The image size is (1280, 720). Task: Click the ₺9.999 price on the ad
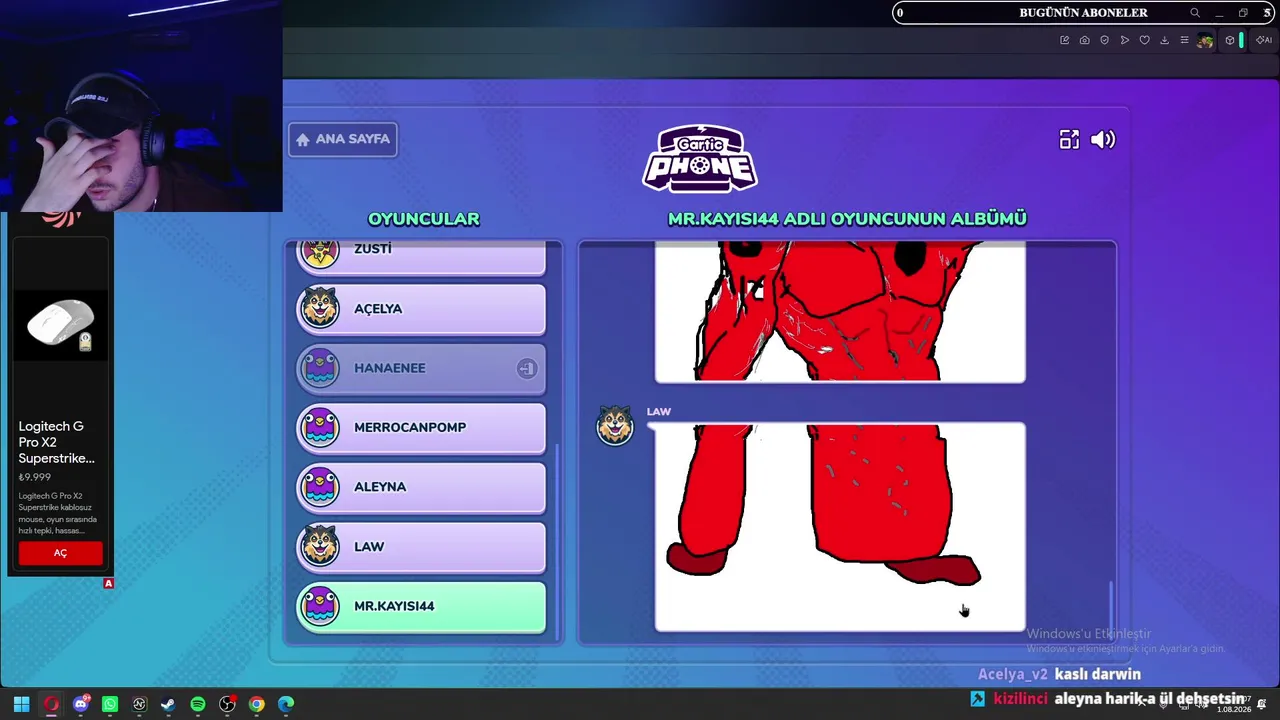[34, 477]
